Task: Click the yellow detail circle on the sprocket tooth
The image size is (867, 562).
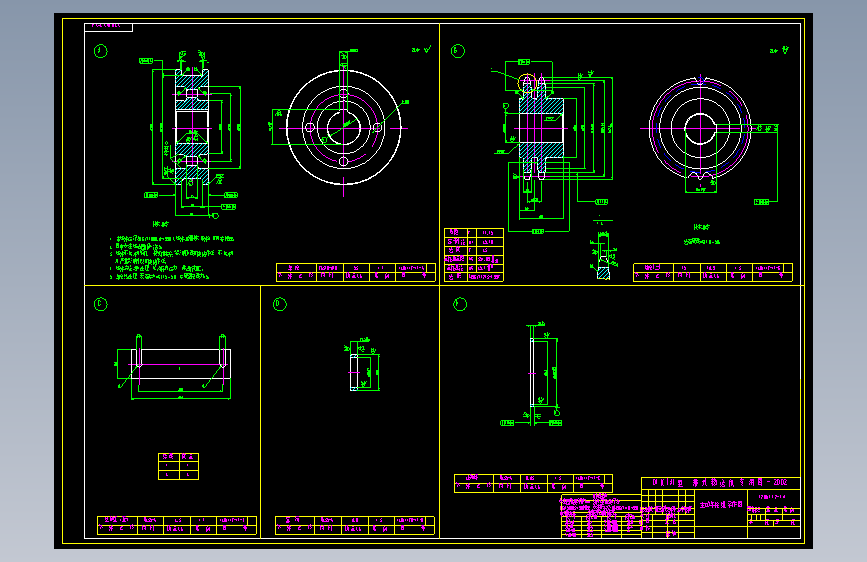Action: 527,83
